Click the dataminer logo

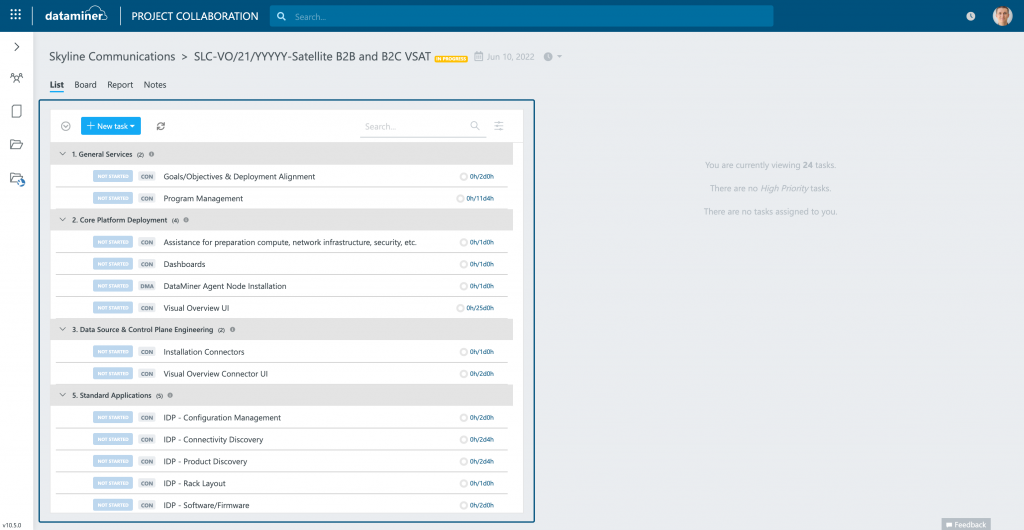point(76,16)
